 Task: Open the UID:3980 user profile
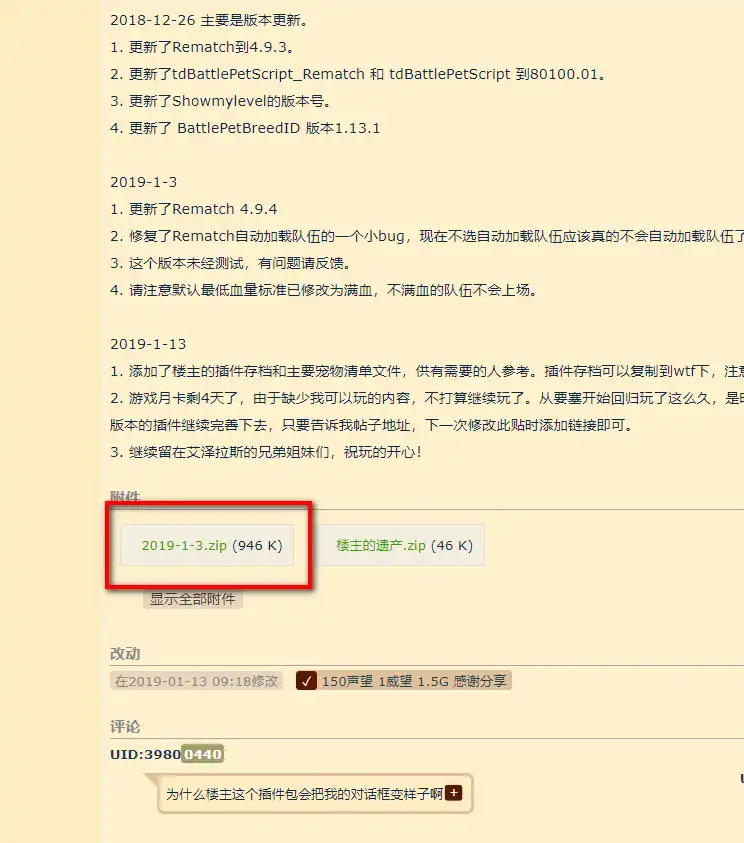[145, 754]
